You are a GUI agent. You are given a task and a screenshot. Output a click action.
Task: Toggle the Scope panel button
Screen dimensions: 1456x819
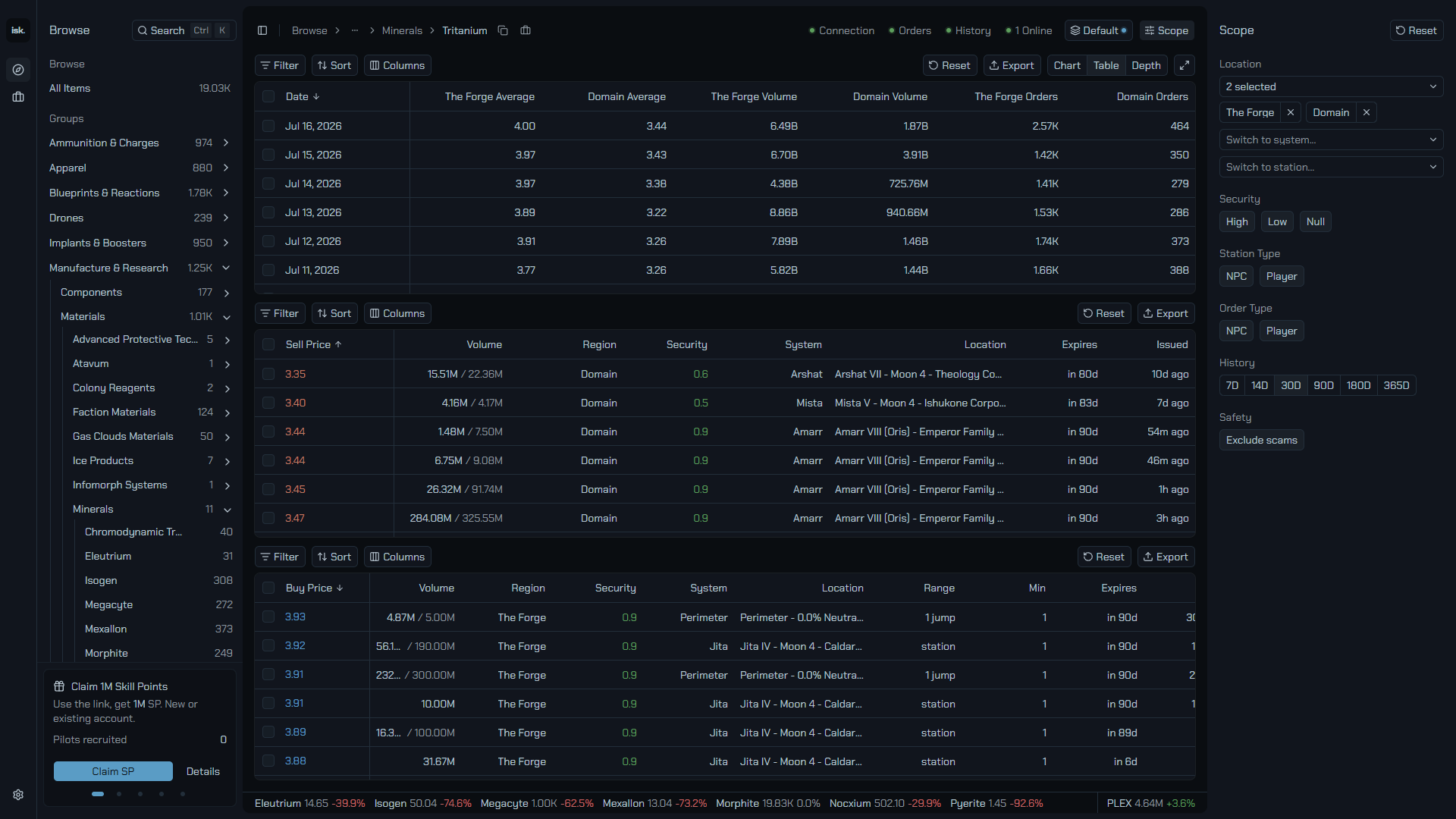click(x=1166, y=30)
